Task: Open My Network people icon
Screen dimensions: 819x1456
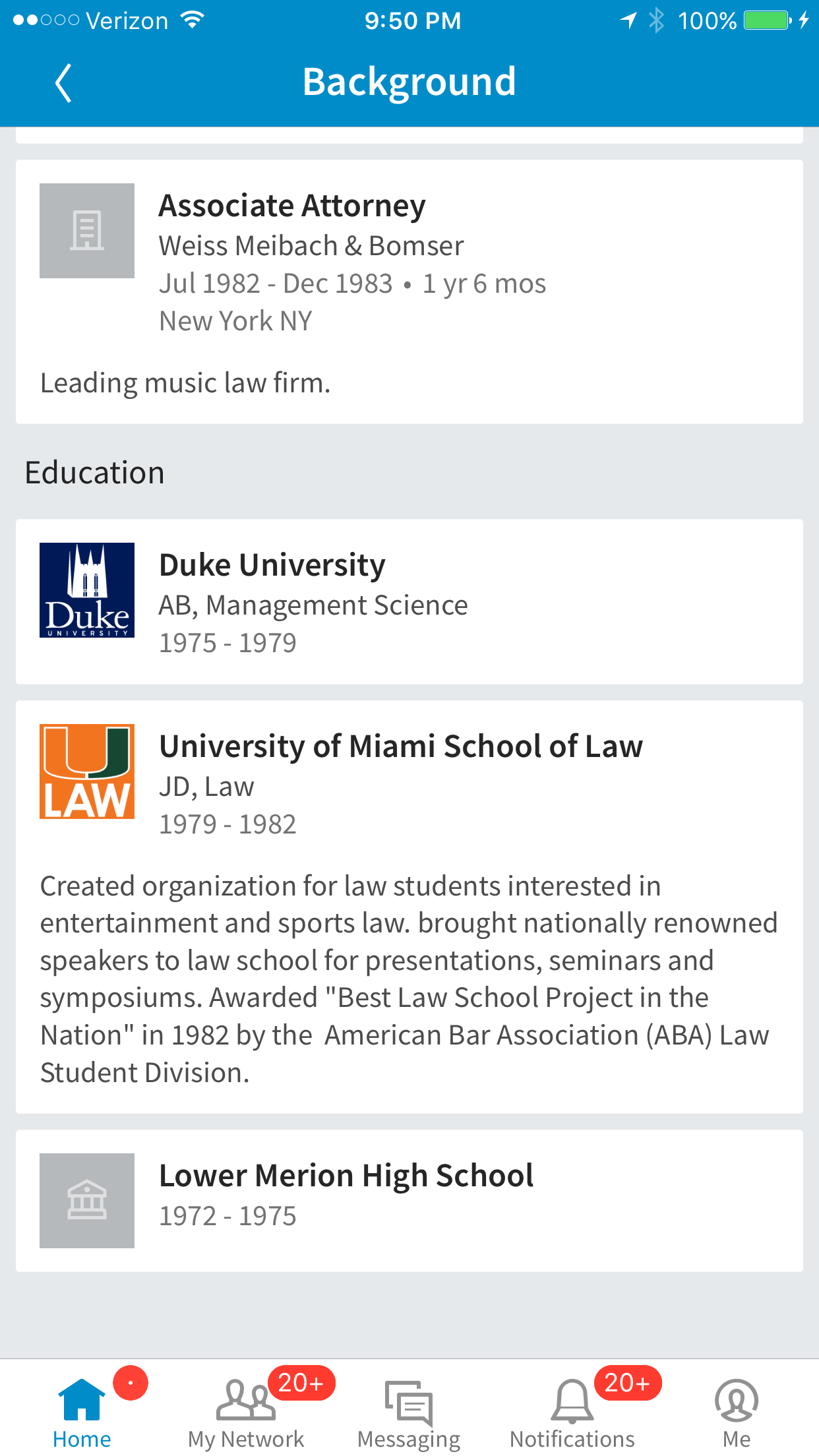Action: point(245,1399)
